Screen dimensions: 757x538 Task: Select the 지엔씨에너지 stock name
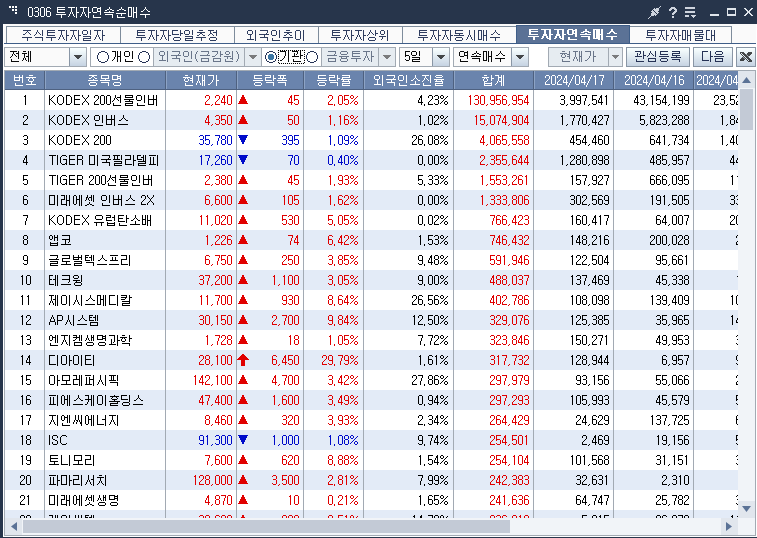click(x=84, y=421)
